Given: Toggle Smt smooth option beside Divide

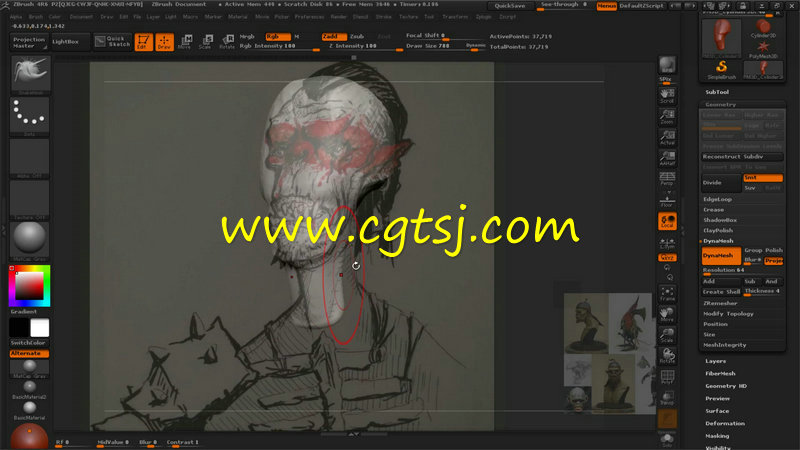Looking at the screenshot, I should tap(763, 178).
